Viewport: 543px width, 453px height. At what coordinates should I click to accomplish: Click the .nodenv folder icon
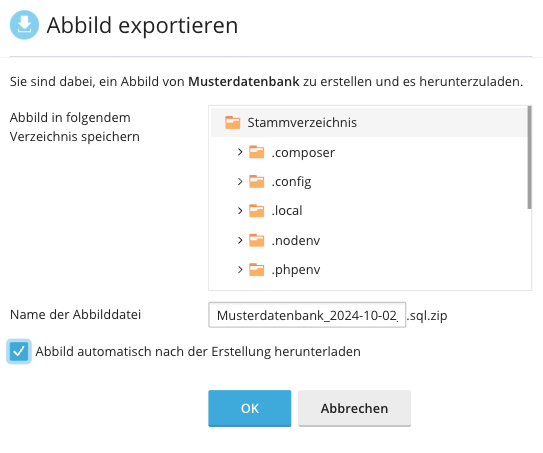tap(257, 240)
